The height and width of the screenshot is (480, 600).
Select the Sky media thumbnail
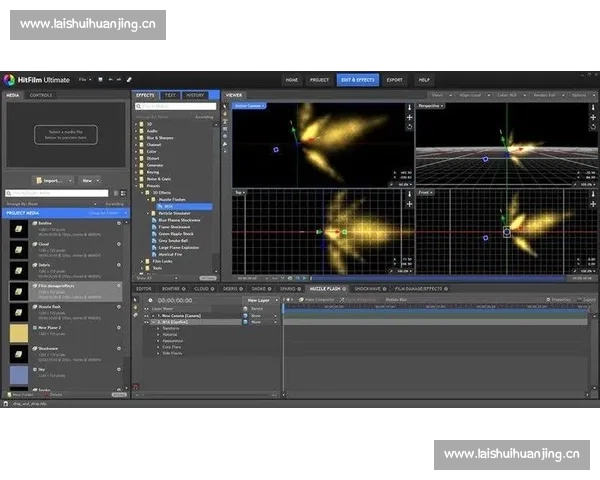pyautogui.click(x=19, y=375)
